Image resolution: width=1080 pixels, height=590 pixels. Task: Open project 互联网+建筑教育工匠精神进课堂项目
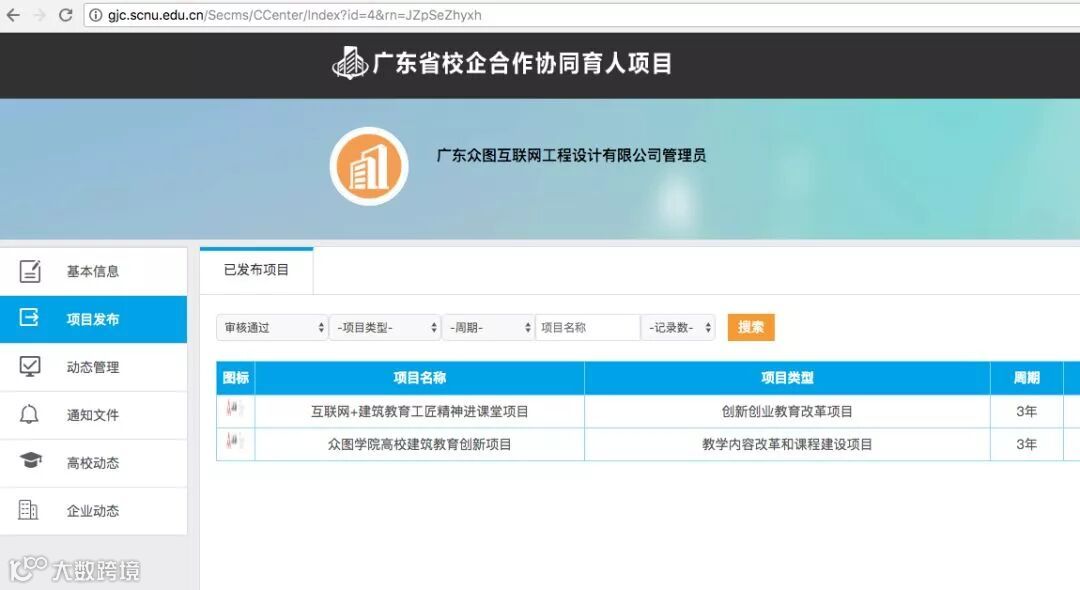coord(419,412)
